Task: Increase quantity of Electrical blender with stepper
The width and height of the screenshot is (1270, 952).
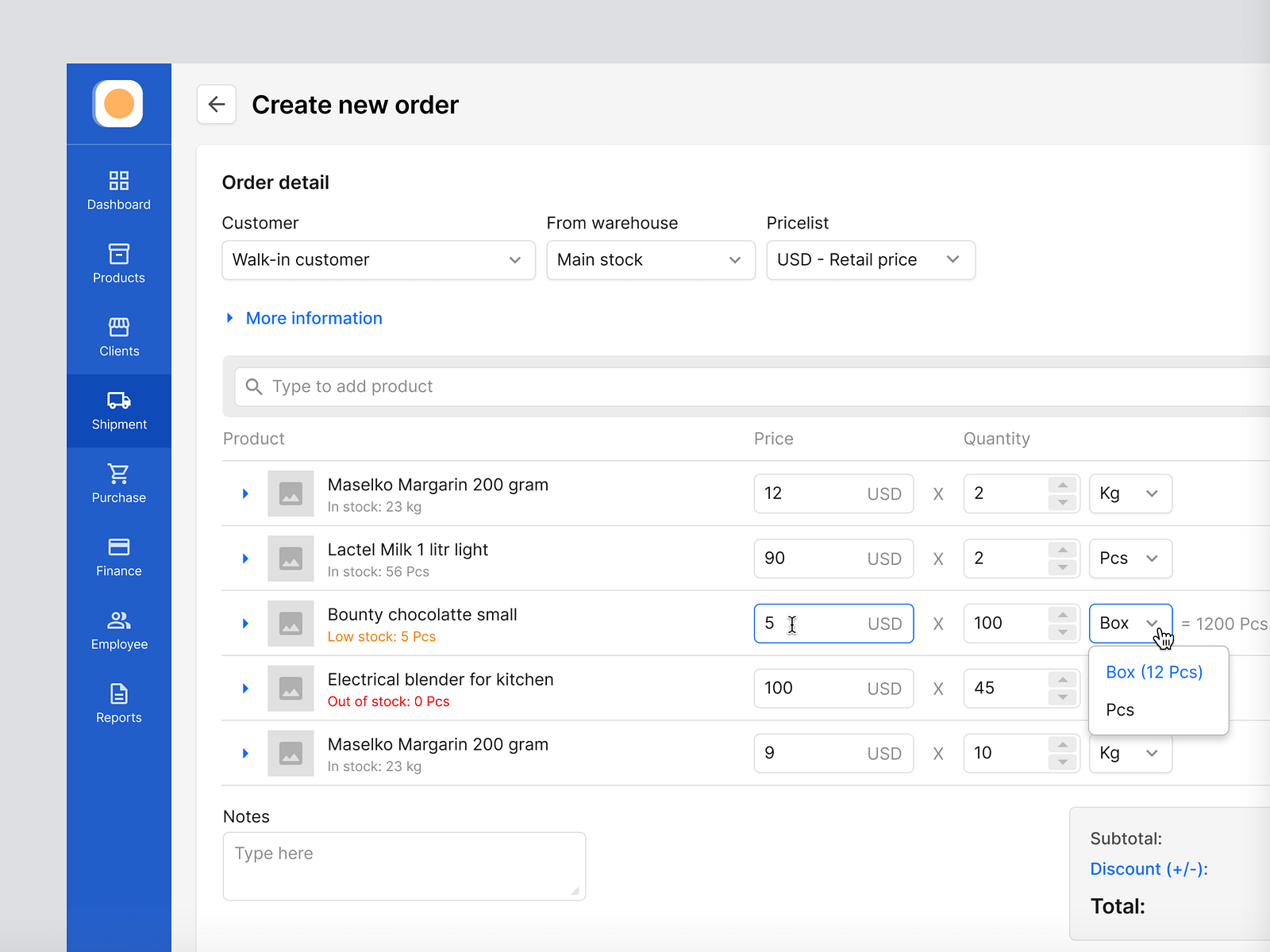Action: pyautogui.click(x=1063, y=681)
